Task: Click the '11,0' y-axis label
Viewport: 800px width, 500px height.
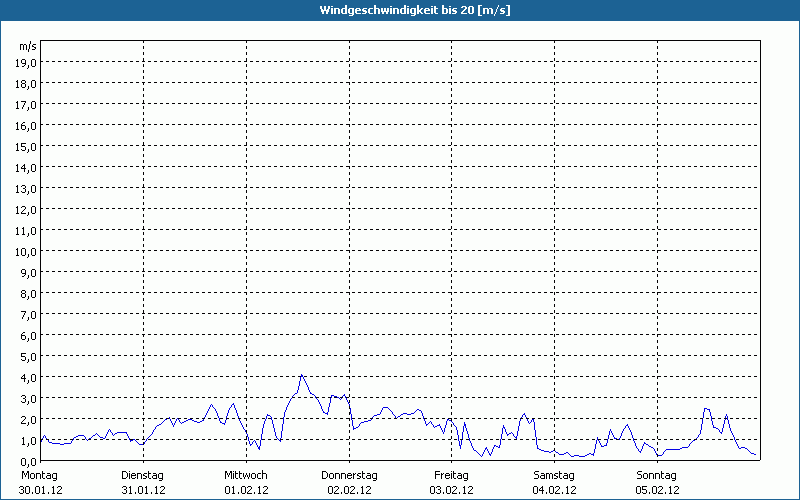Action: [x=26, y=231]
